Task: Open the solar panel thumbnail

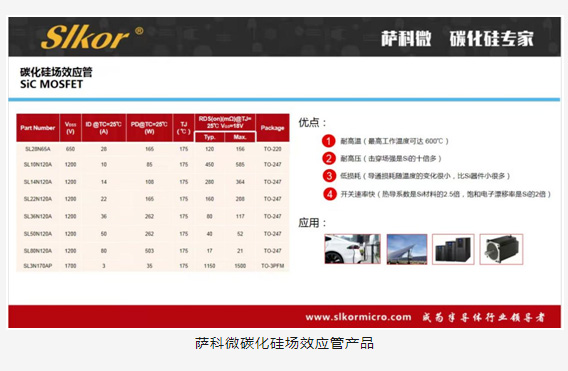Action: [407, 249]
